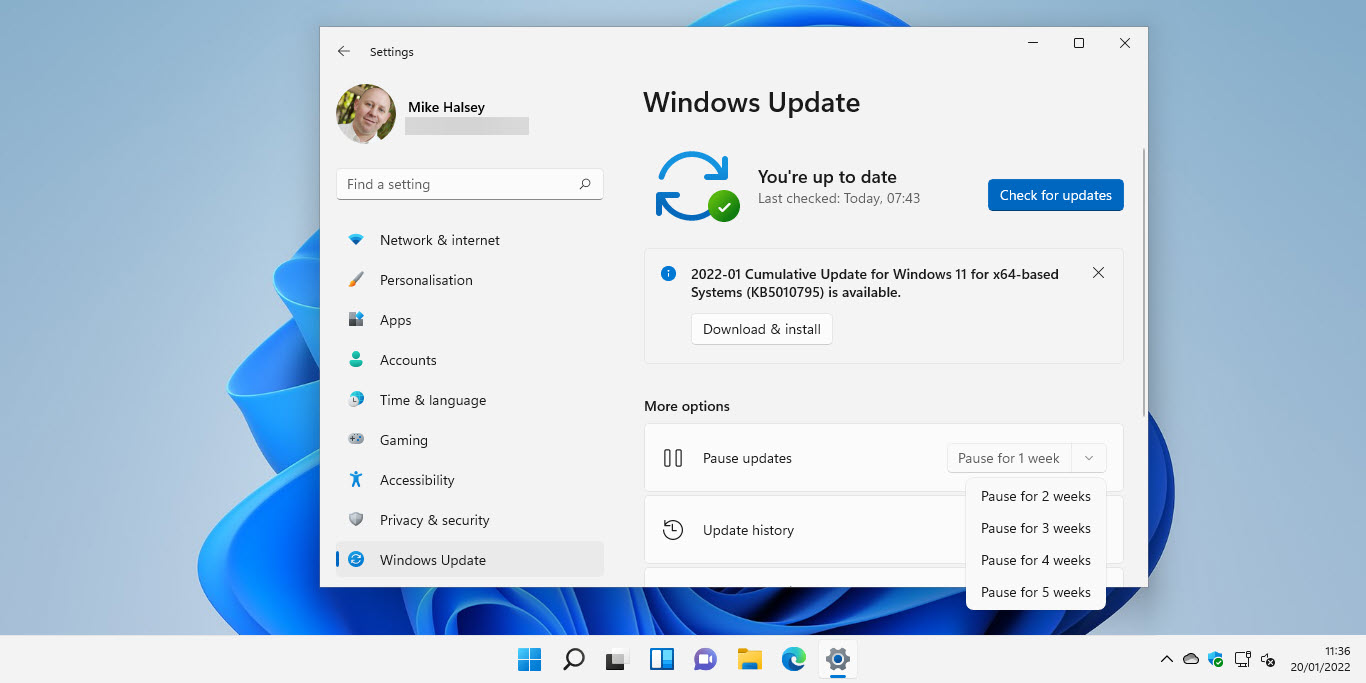The width and height of the screenshot is (1366, 683).
Task: Choose Pause for 5 weeks option
Action: (x=1035, y=592)
